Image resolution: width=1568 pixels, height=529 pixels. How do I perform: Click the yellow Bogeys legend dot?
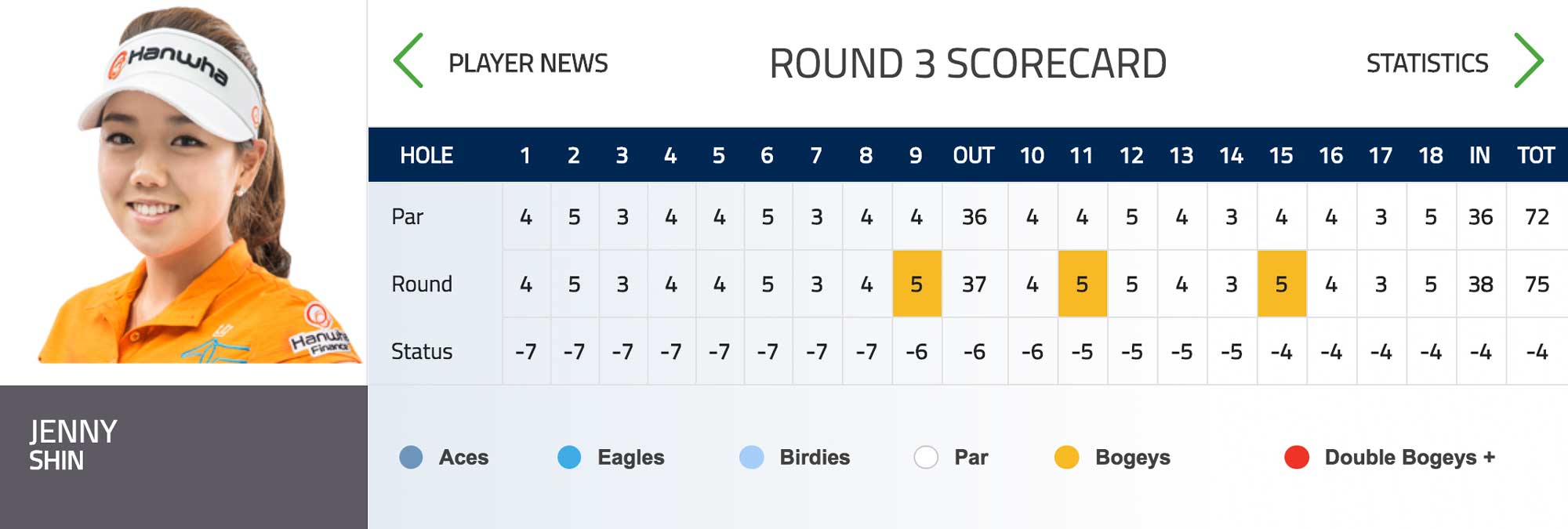1066,457
